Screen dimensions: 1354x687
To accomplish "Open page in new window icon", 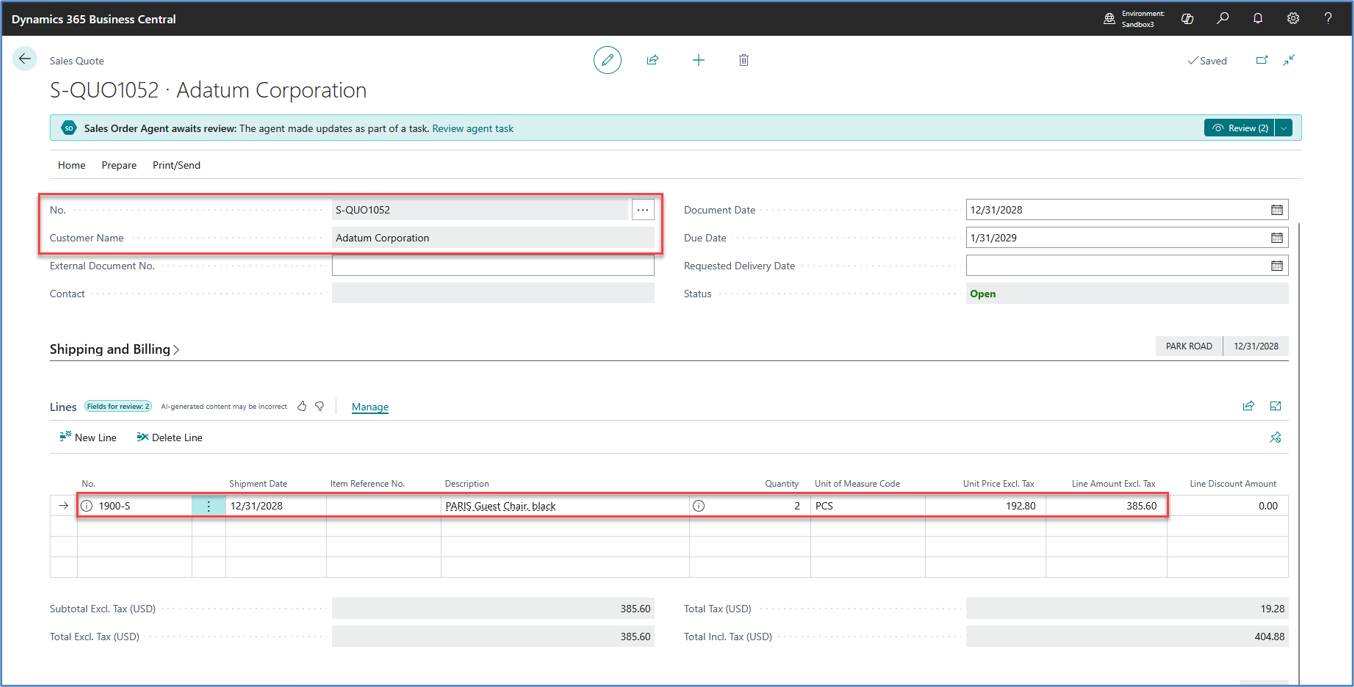I will coord(1262,60).
